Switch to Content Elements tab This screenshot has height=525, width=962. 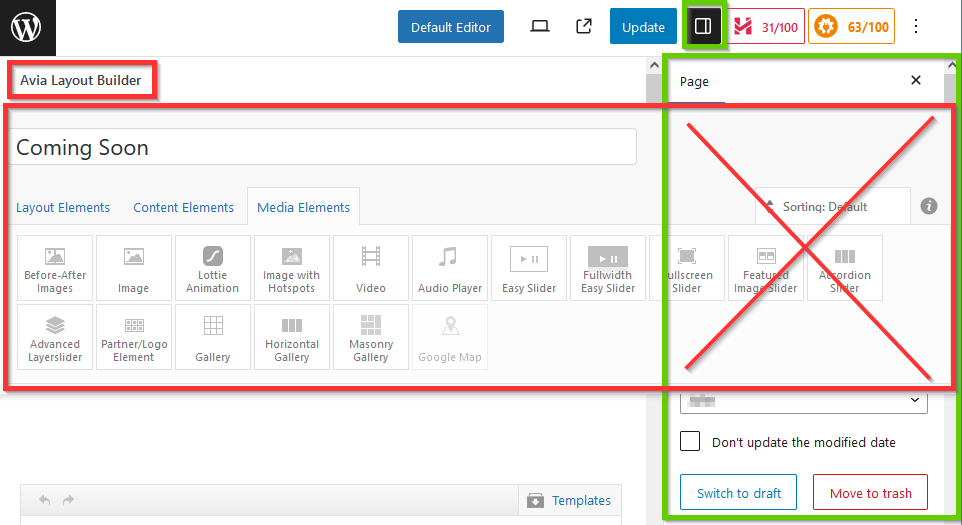click(183, 207)
